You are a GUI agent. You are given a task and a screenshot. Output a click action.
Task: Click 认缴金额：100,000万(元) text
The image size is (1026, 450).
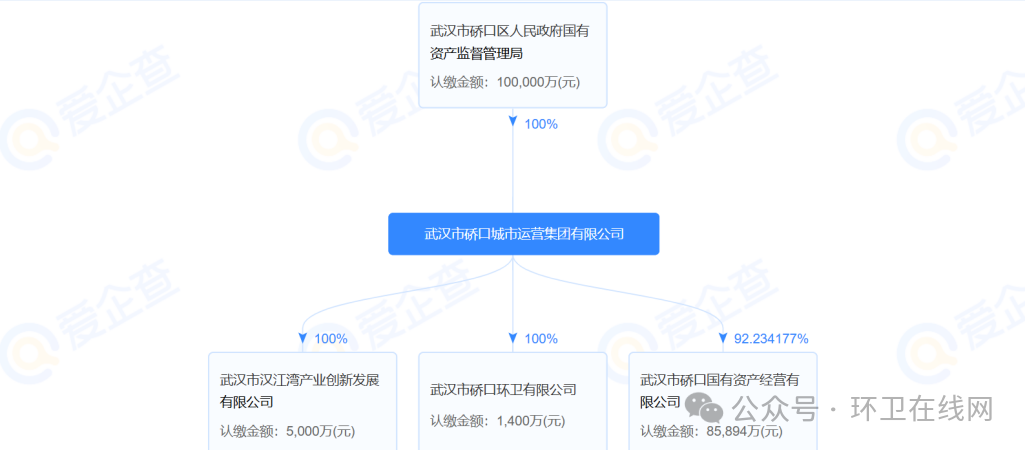pyautogui.click(x=505, y=83)
